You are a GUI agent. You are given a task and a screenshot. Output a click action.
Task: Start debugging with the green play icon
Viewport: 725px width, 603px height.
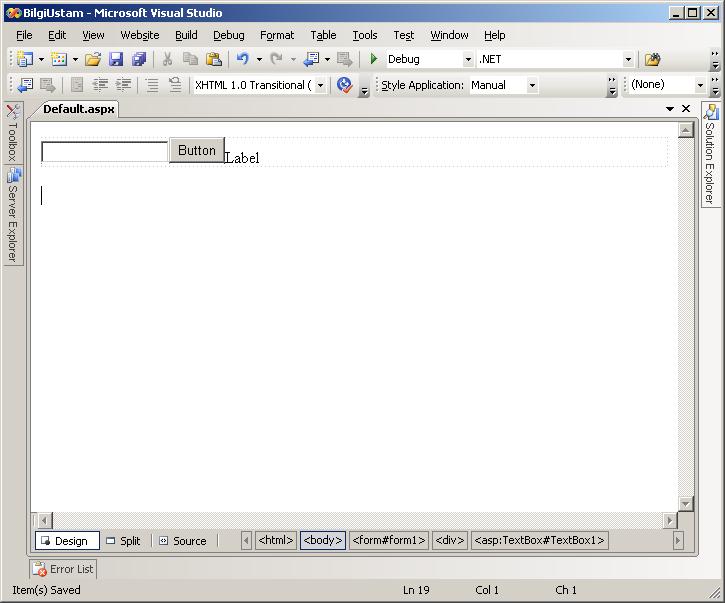374,60
